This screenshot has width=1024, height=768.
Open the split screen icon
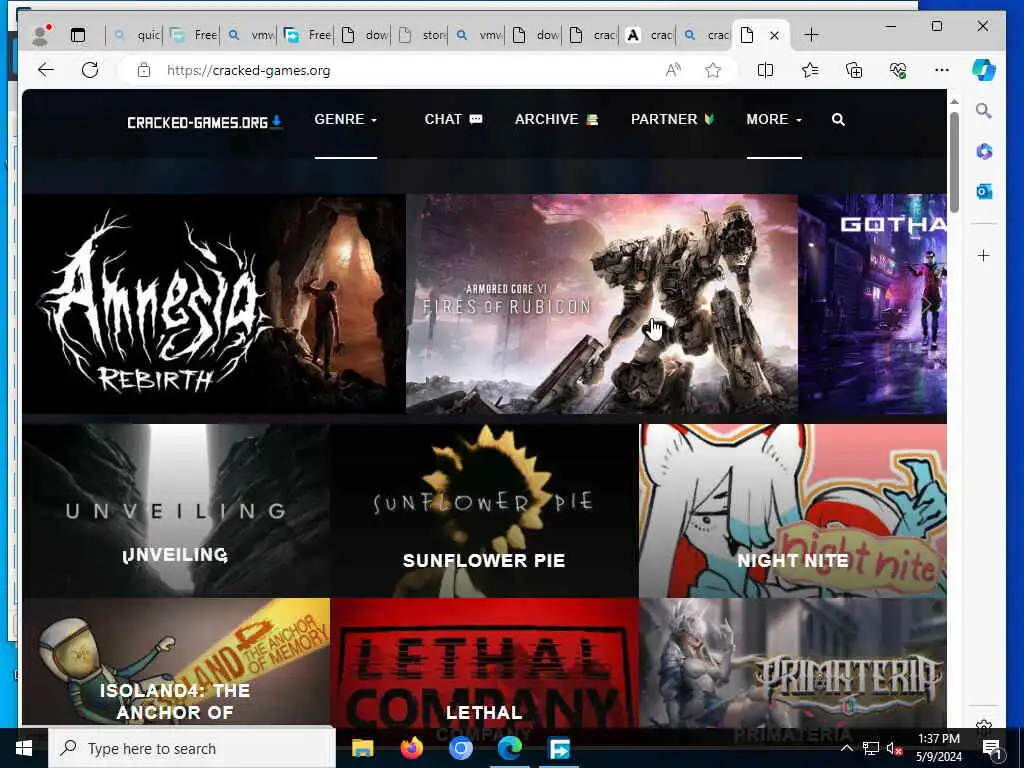[765, 70]
